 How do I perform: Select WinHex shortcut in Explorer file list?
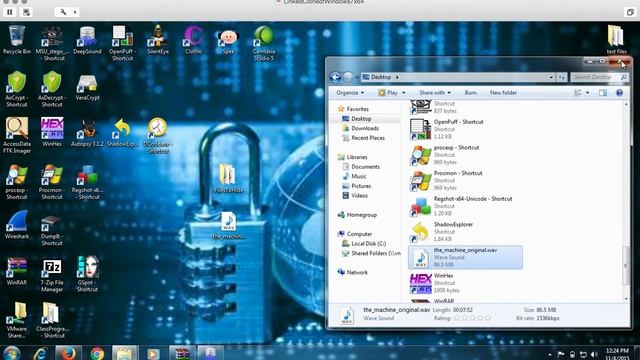tap(465, 283)
